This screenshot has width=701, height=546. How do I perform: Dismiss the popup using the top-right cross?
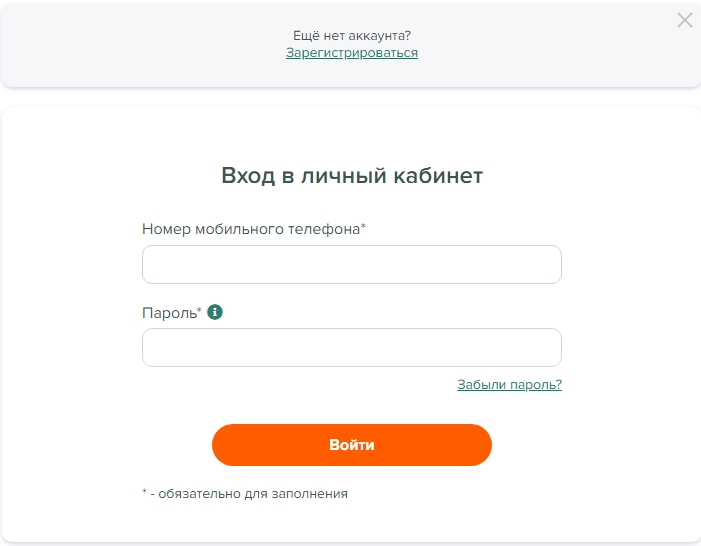(x=684, y=20)
